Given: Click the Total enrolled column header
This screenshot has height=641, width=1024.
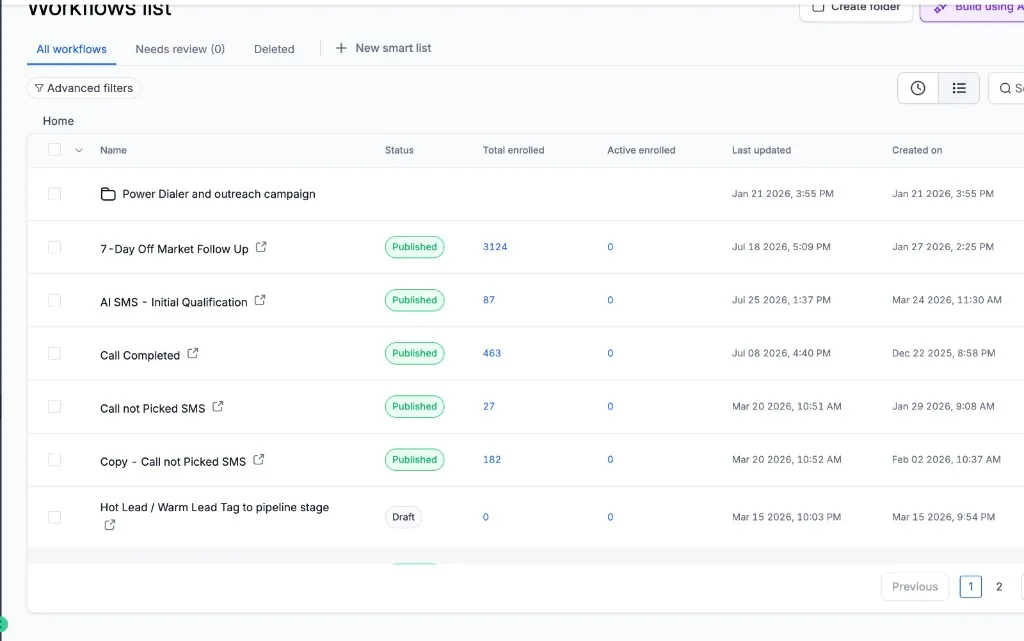Looking at the screenshot, I should point(513,150).
